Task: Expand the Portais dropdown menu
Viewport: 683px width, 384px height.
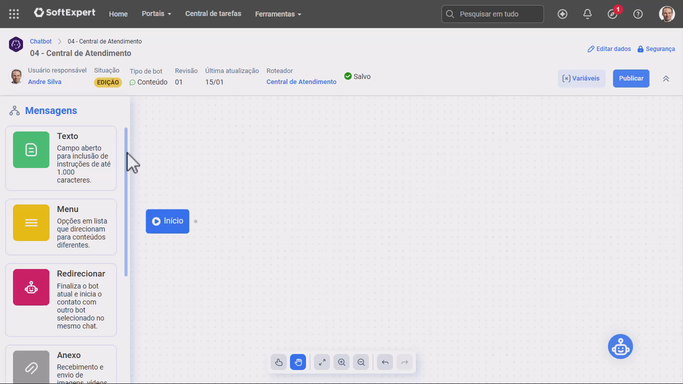Action: pyautogui.click(x=156, y=14)
